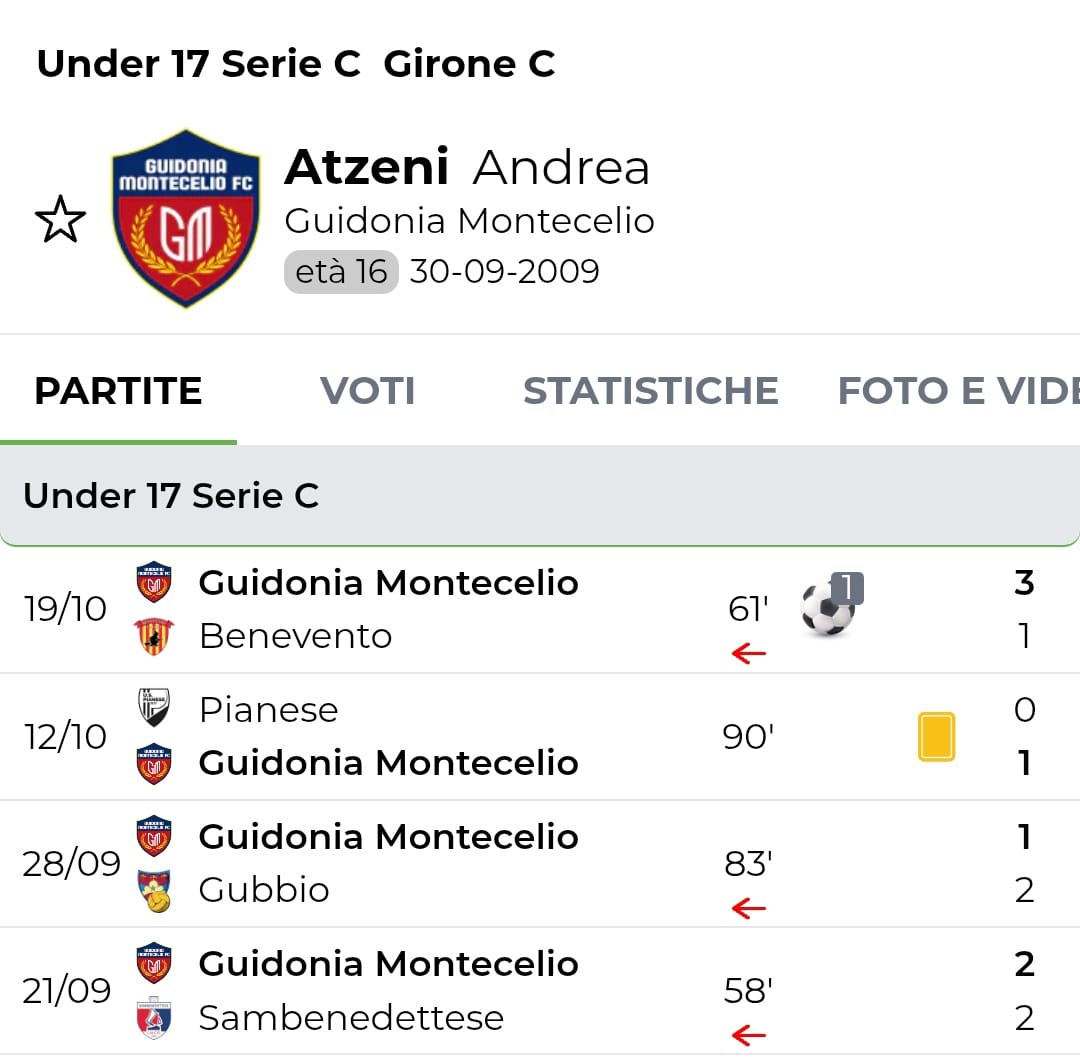Screen dimensions: 1080x1059
Task: Click the red substitution arrow under 83'
Action: point(748,908)
